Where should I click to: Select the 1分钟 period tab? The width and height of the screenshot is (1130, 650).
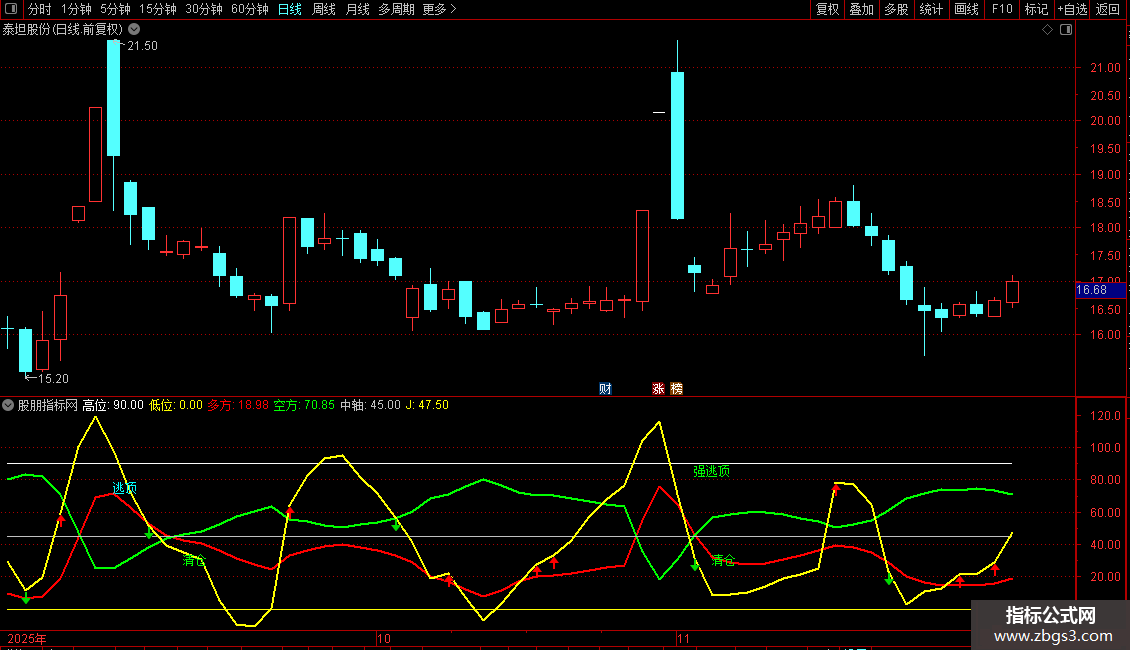click(x=76, y=9)
